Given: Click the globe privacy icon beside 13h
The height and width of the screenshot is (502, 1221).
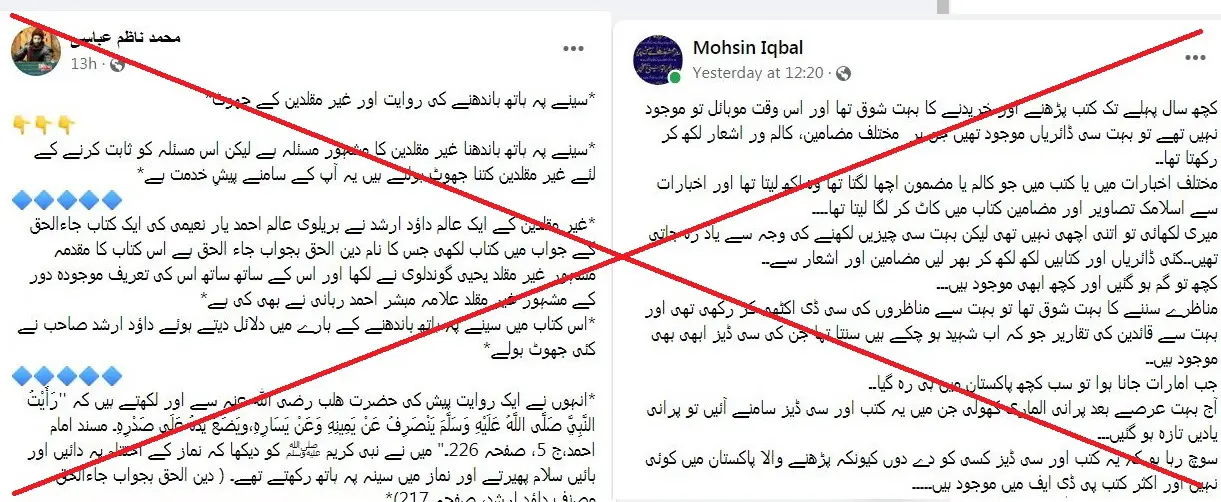Looking at the screenshot, I should pos(116,64).
